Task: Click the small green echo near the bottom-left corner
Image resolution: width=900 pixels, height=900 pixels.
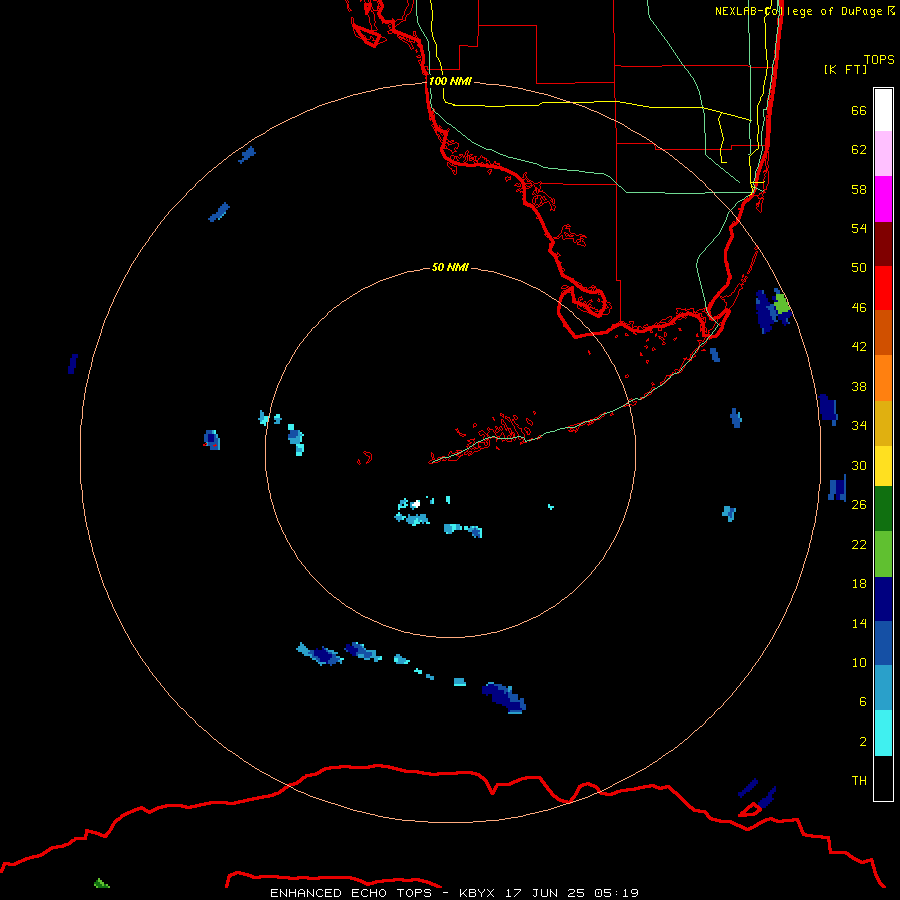Action: pos(101,883)
